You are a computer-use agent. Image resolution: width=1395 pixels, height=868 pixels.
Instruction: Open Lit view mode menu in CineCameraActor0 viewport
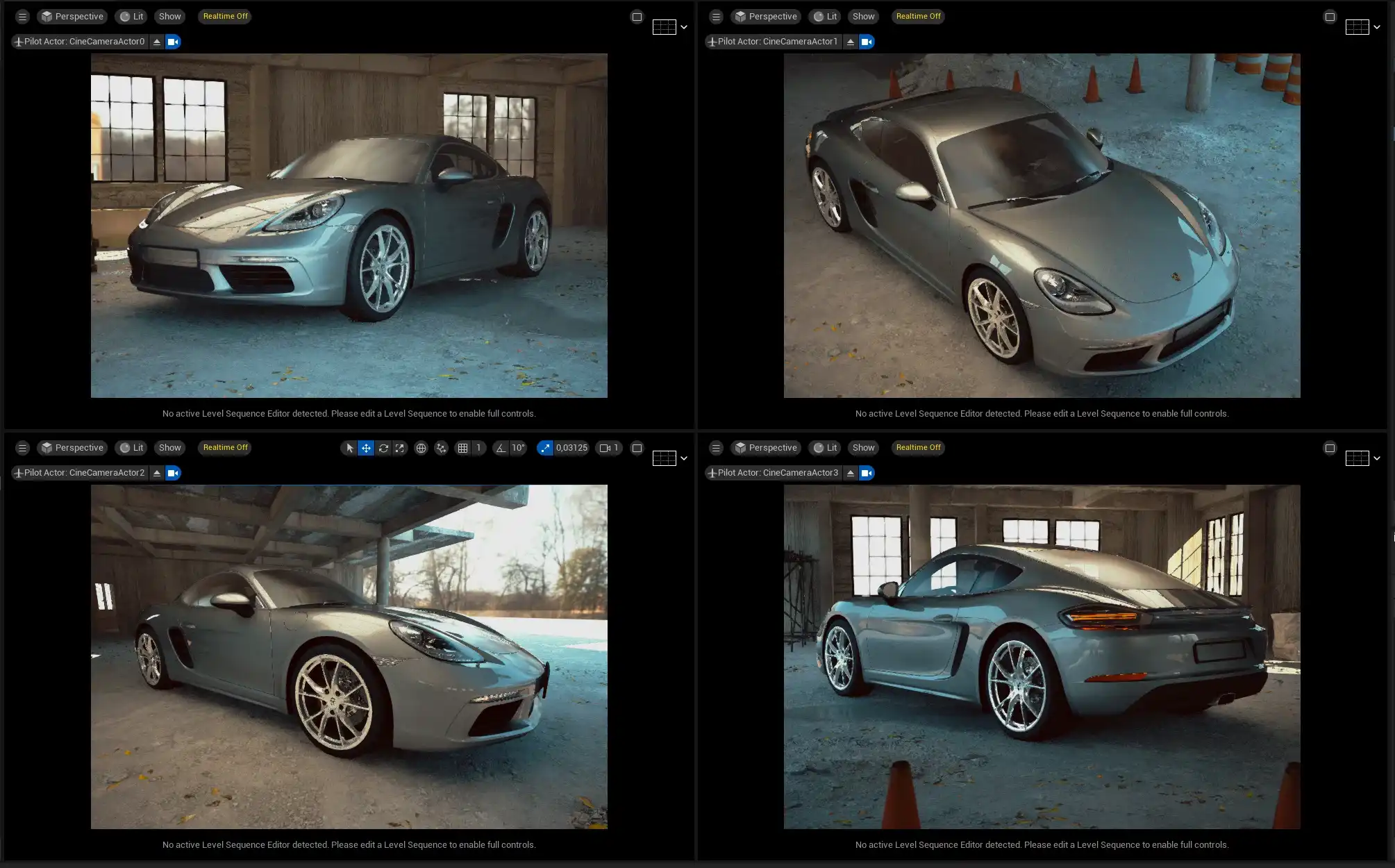point(131,17)
